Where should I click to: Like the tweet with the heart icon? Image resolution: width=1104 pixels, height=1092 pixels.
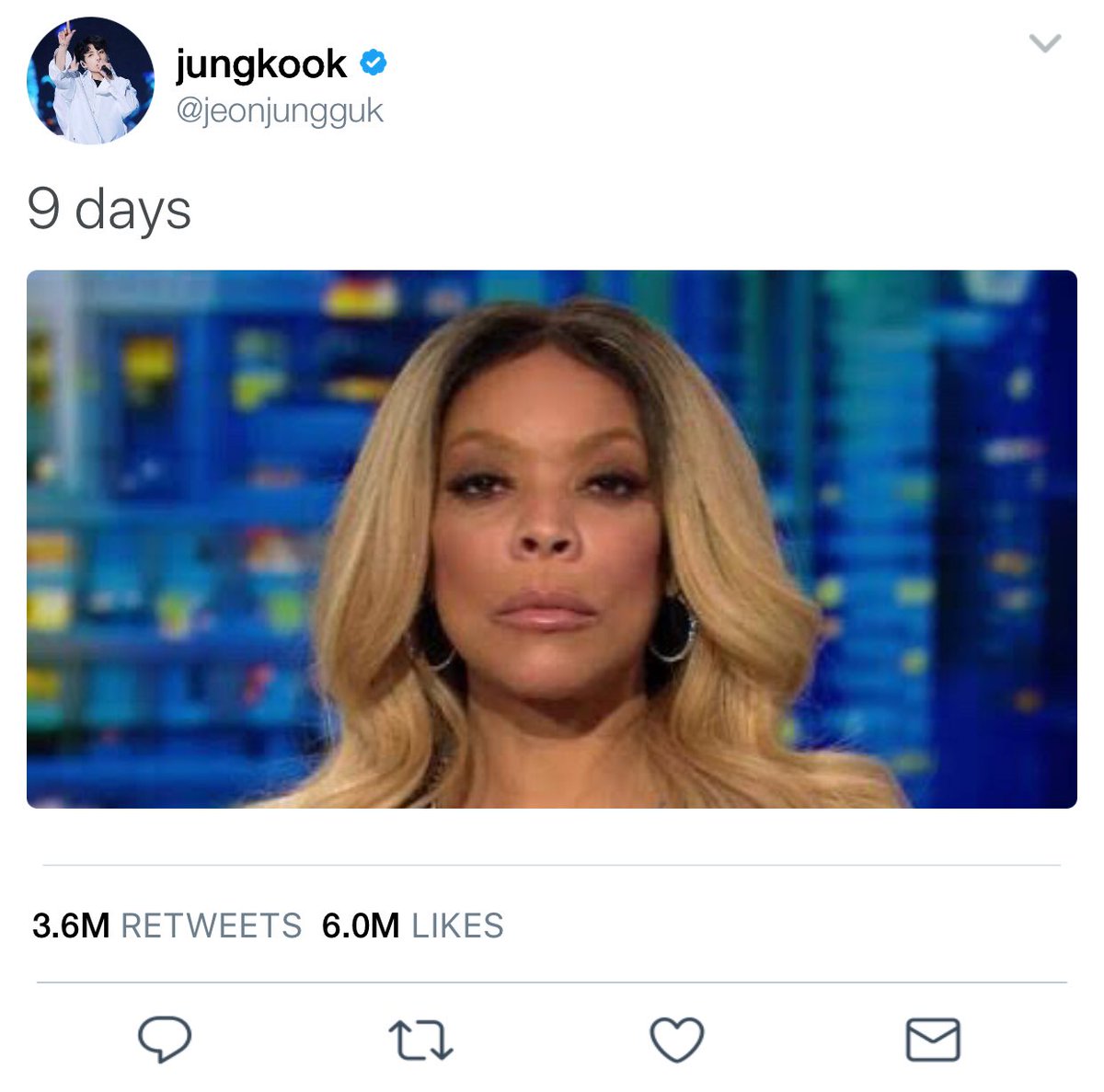[677, 1040]
